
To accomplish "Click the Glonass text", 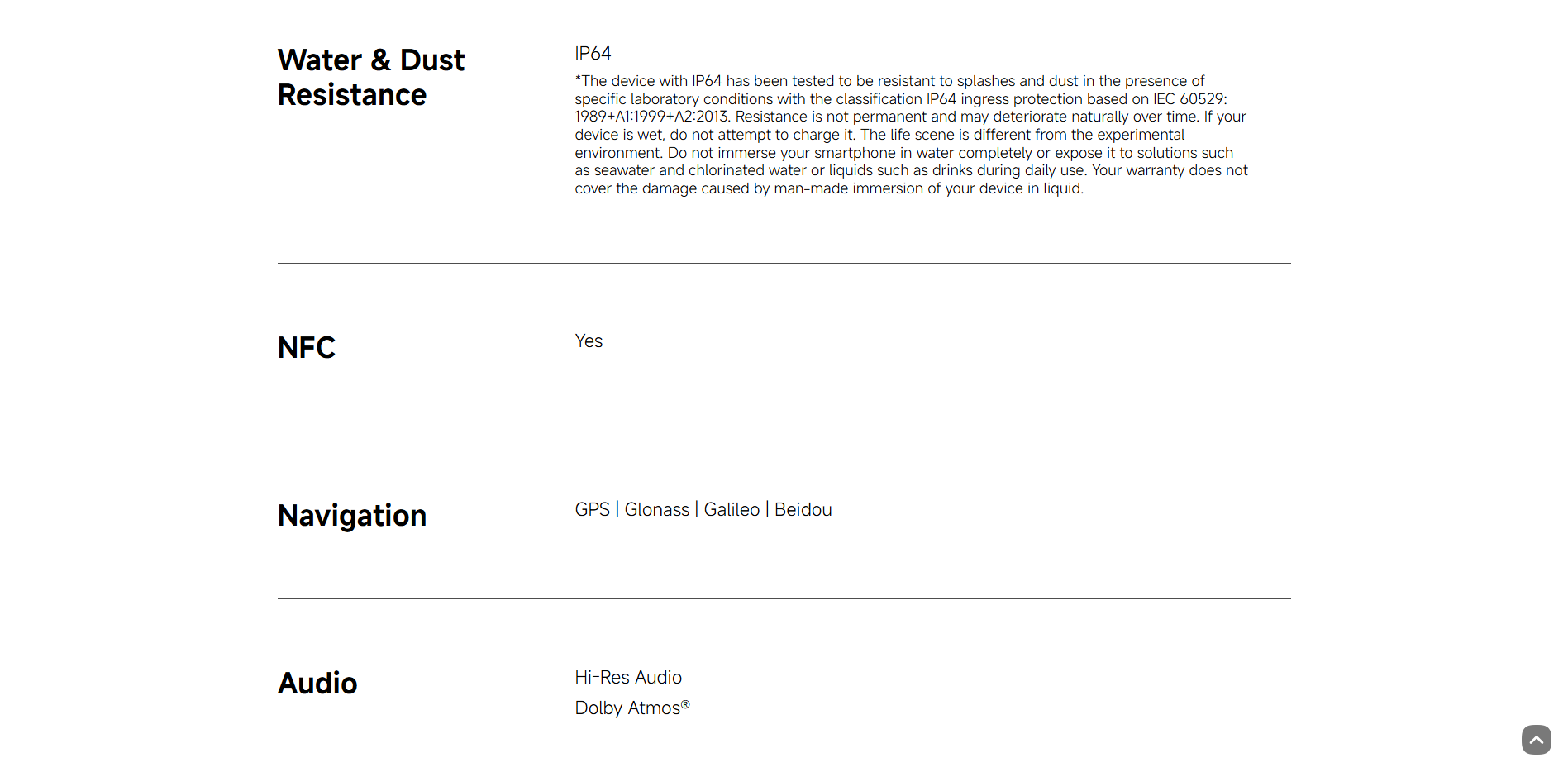I will (656, 510).
